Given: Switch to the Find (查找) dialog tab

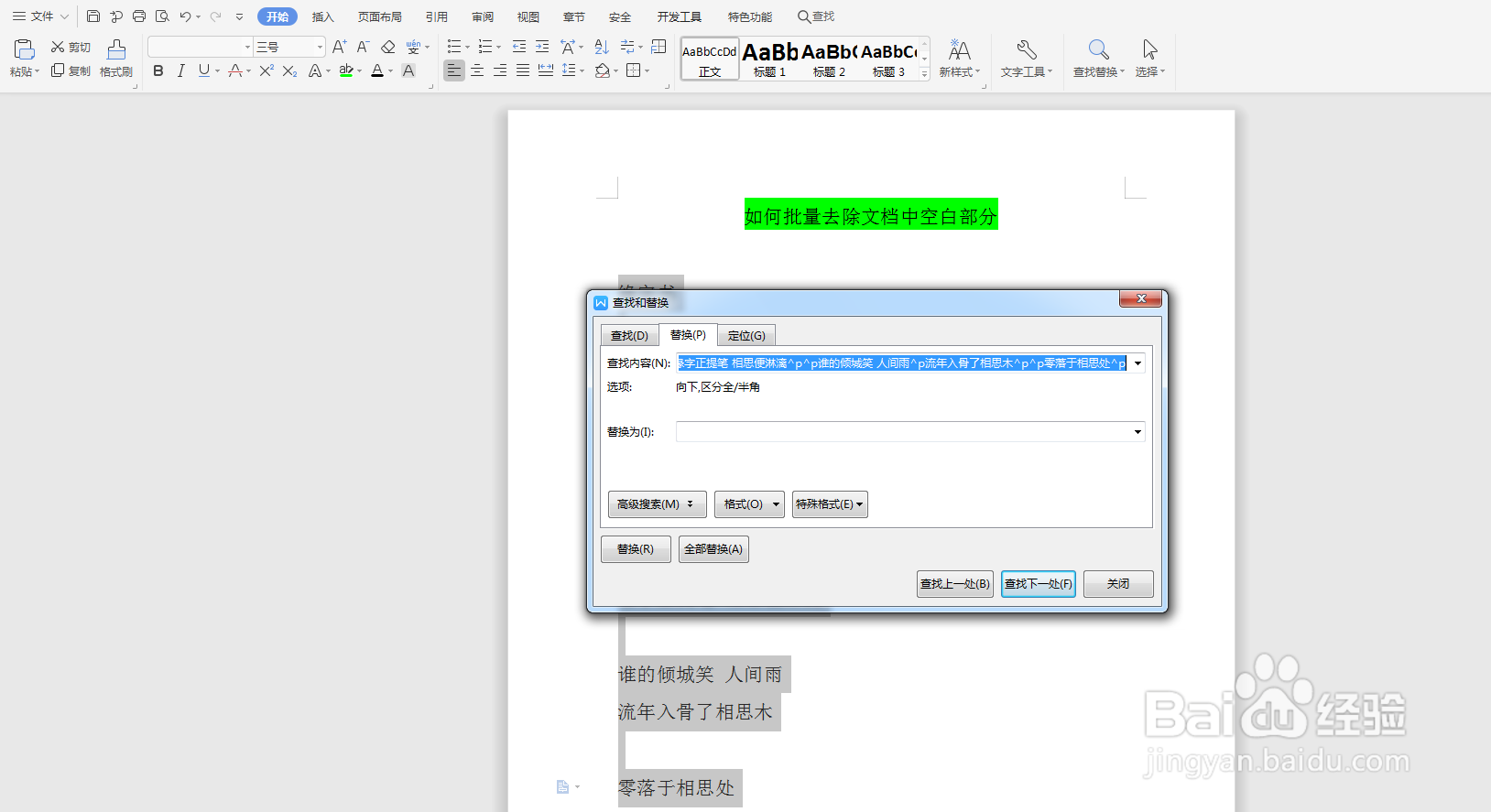Looking at the screenshot, I should [x=629, y=336].
